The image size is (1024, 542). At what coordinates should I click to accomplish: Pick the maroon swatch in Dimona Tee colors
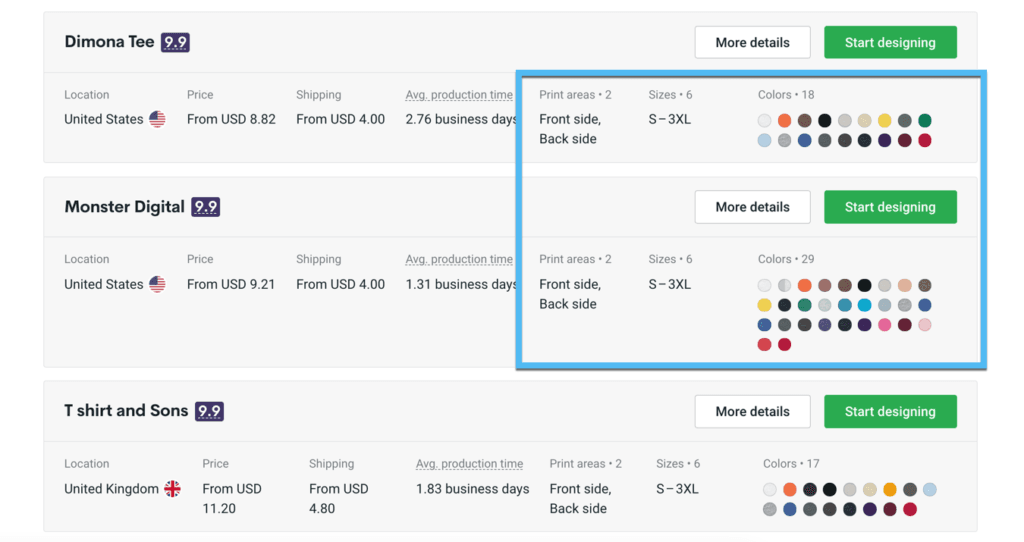[x=904, y=140]
